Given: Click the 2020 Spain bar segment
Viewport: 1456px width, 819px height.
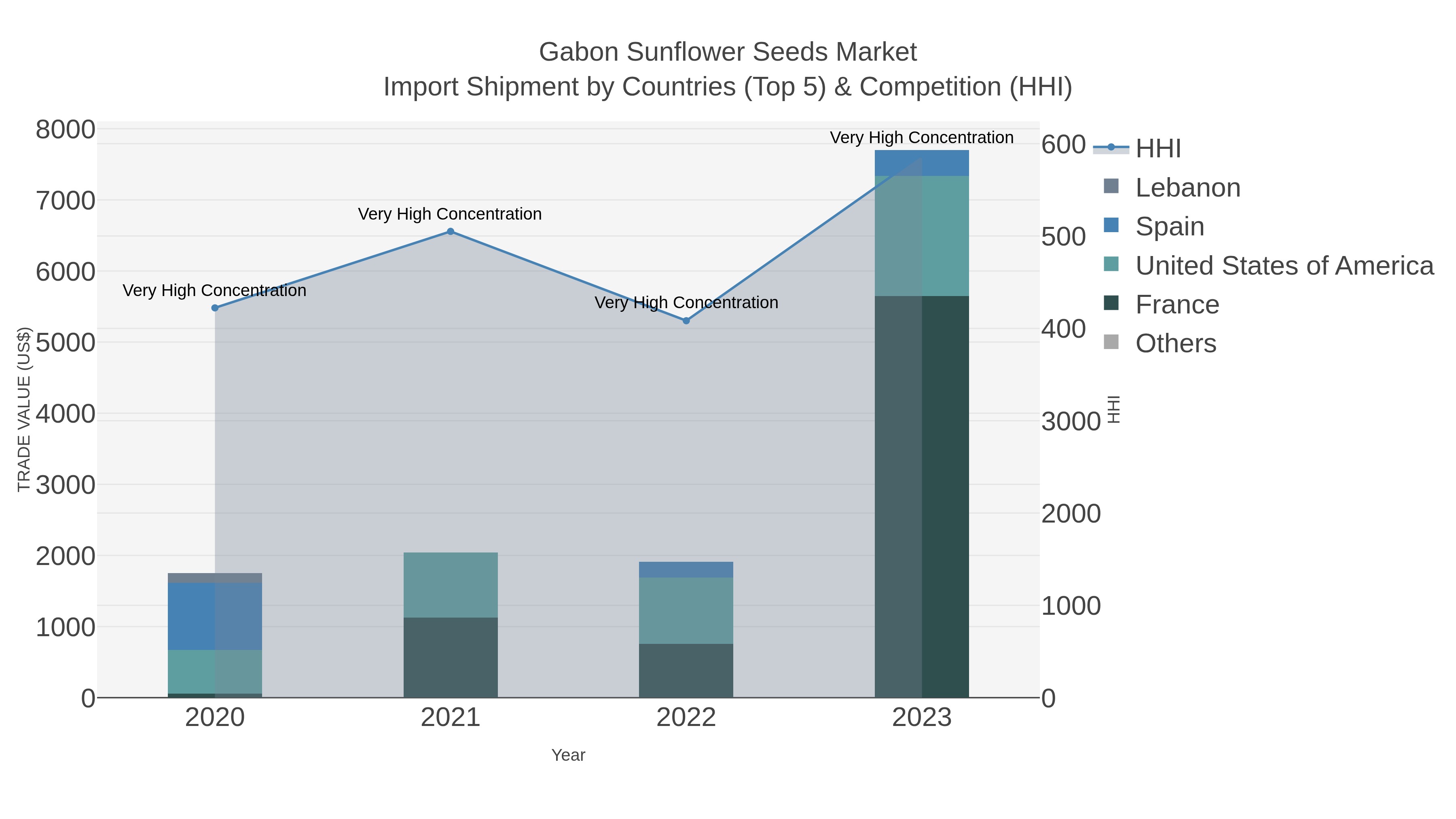Looking at the screenshot, I should tap(215, 617).
